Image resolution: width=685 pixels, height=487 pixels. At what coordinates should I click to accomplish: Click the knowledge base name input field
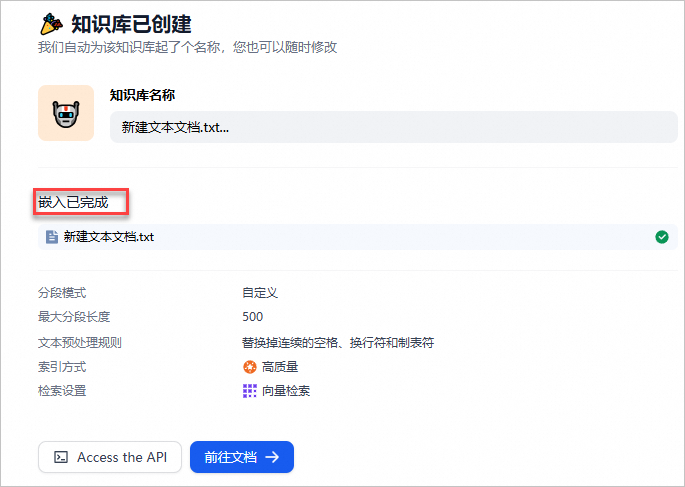tap(393, 128)
